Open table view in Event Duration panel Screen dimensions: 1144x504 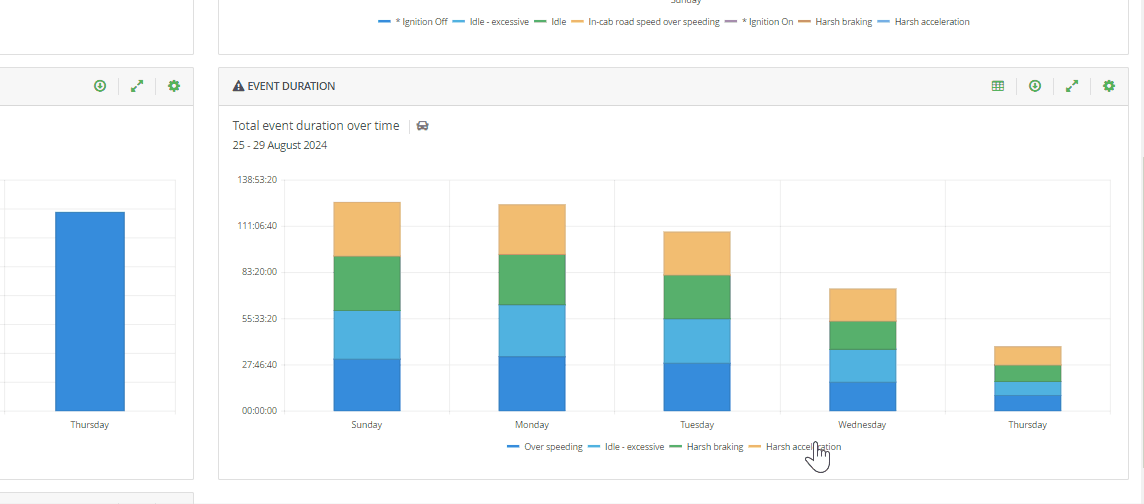tap(997, 86)
